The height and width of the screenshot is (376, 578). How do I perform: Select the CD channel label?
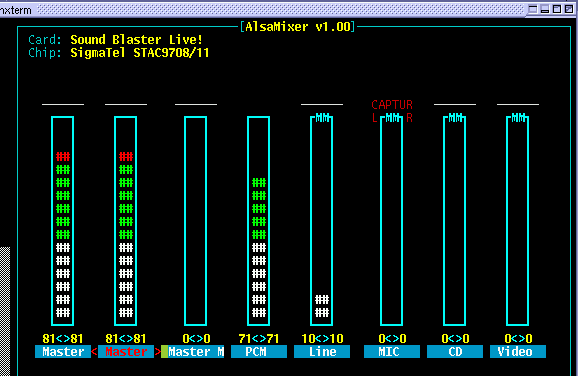[x=455, y=352]
